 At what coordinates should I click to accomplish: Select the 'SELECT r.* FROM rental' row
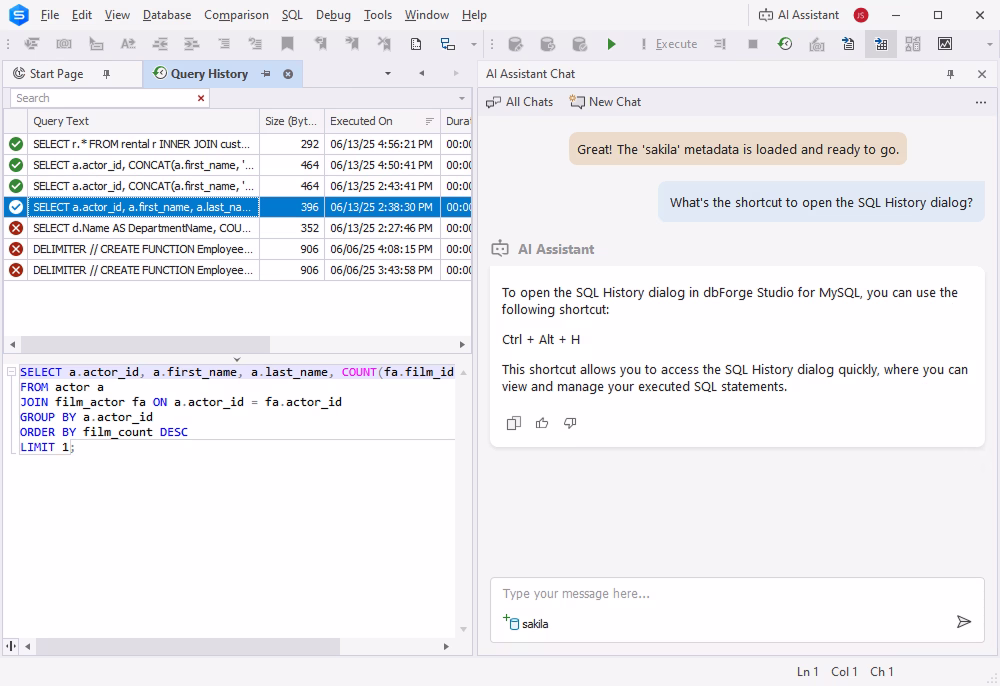click(x=238, y=144)
